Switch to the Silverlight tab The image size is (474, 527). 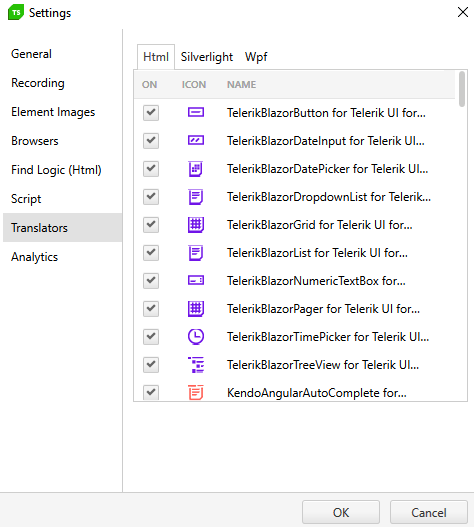coord(207,57)
